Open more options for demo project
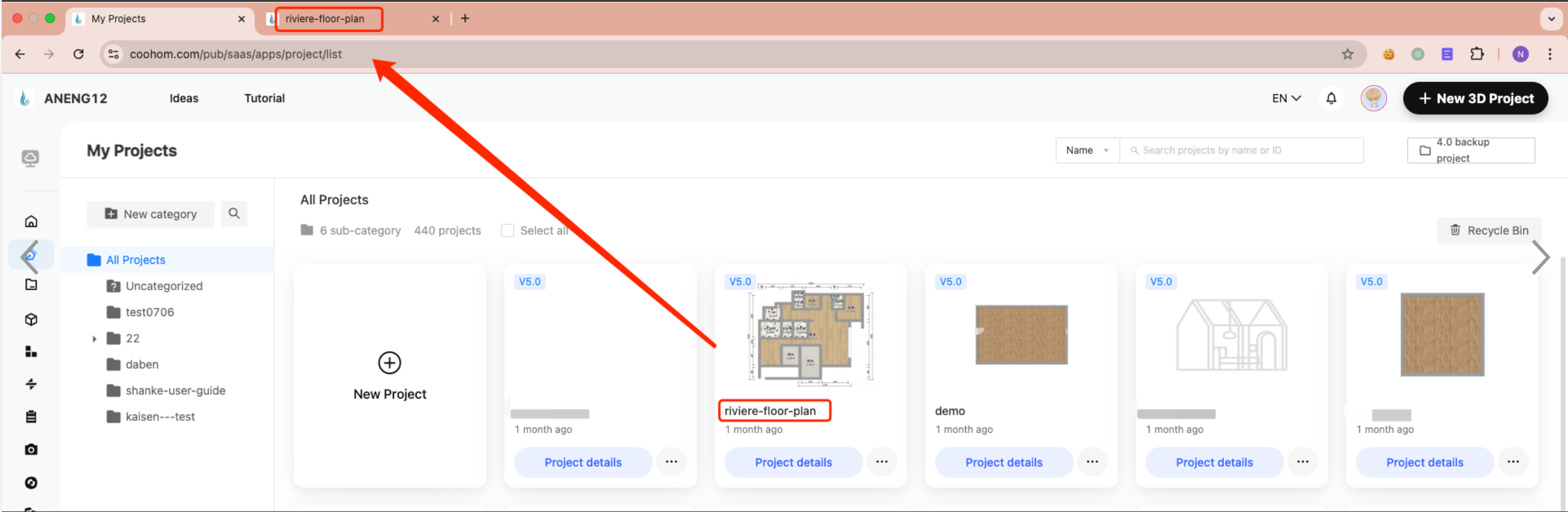Image resolution: width=1568 pixels, height=512 pixels. (1092, 462)
